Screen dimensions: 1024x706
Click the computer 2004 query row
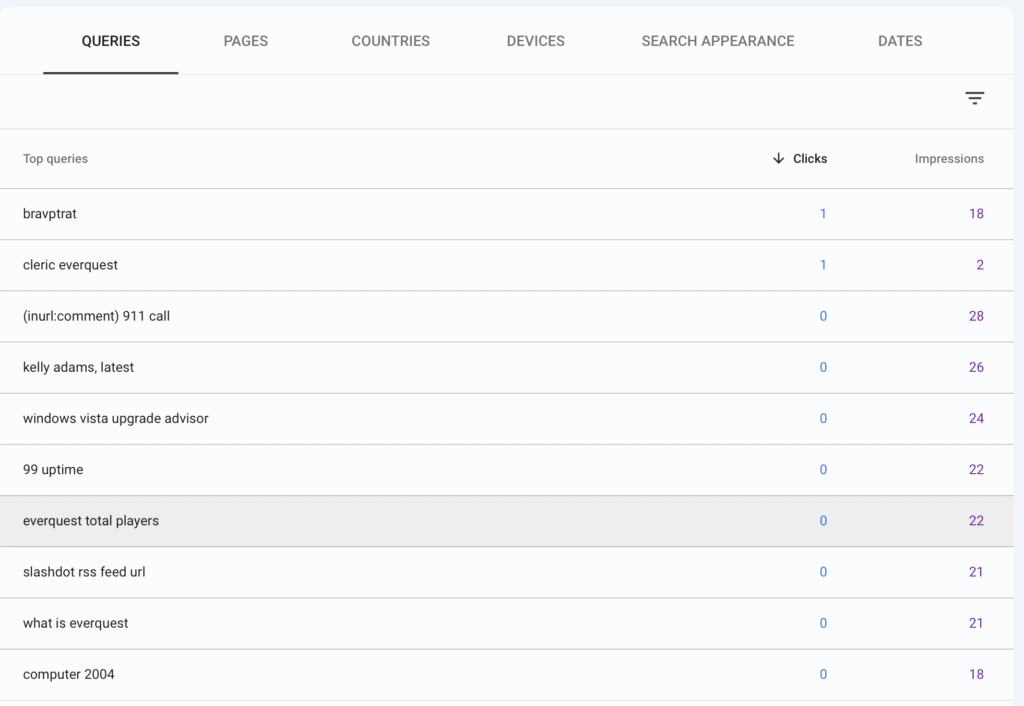[68, 674]
